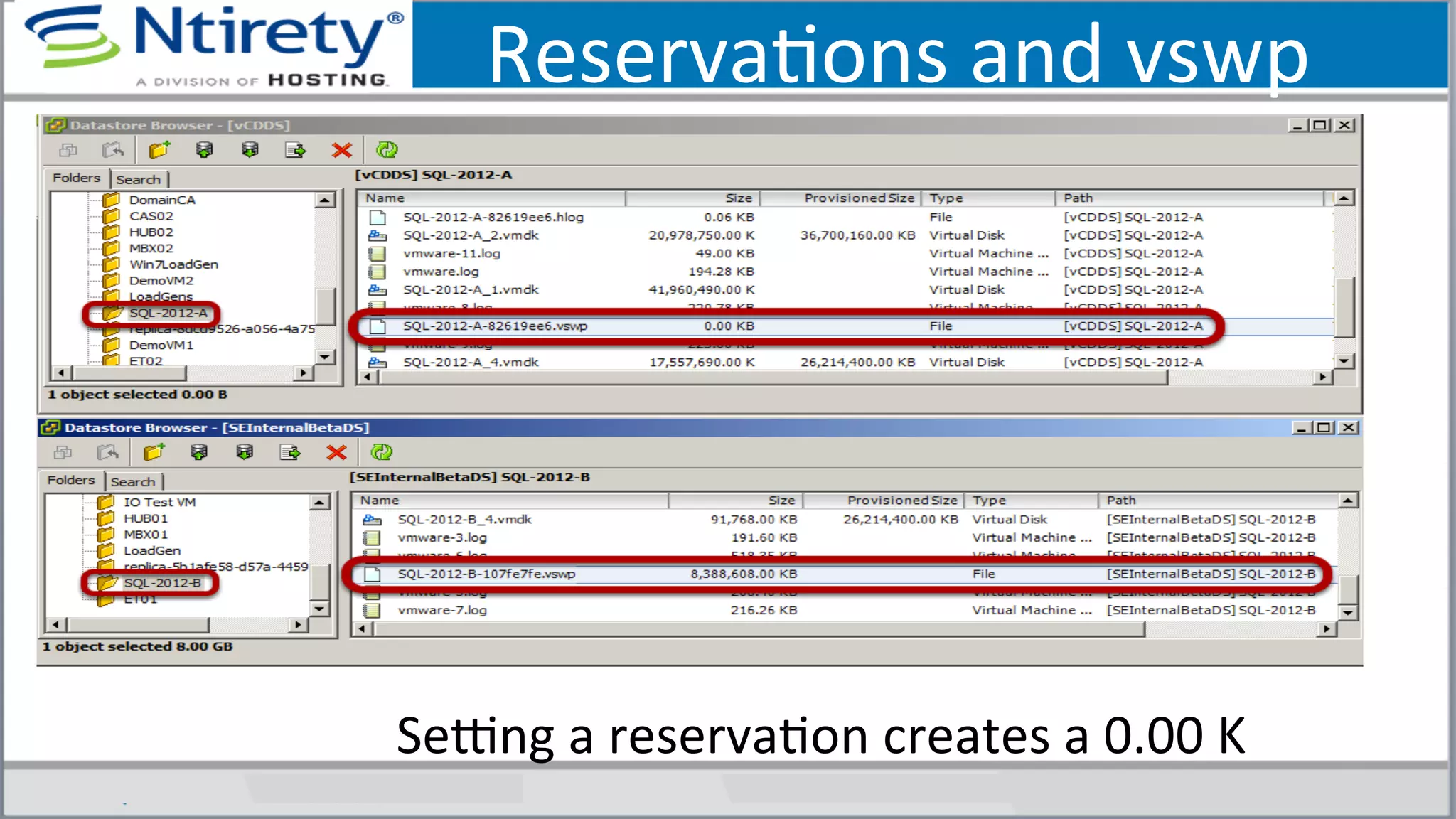Click up-one-level icon in SEInternalBetaDS toolbar
Viewport: 1456px width, 819px height.
point(107,452)
